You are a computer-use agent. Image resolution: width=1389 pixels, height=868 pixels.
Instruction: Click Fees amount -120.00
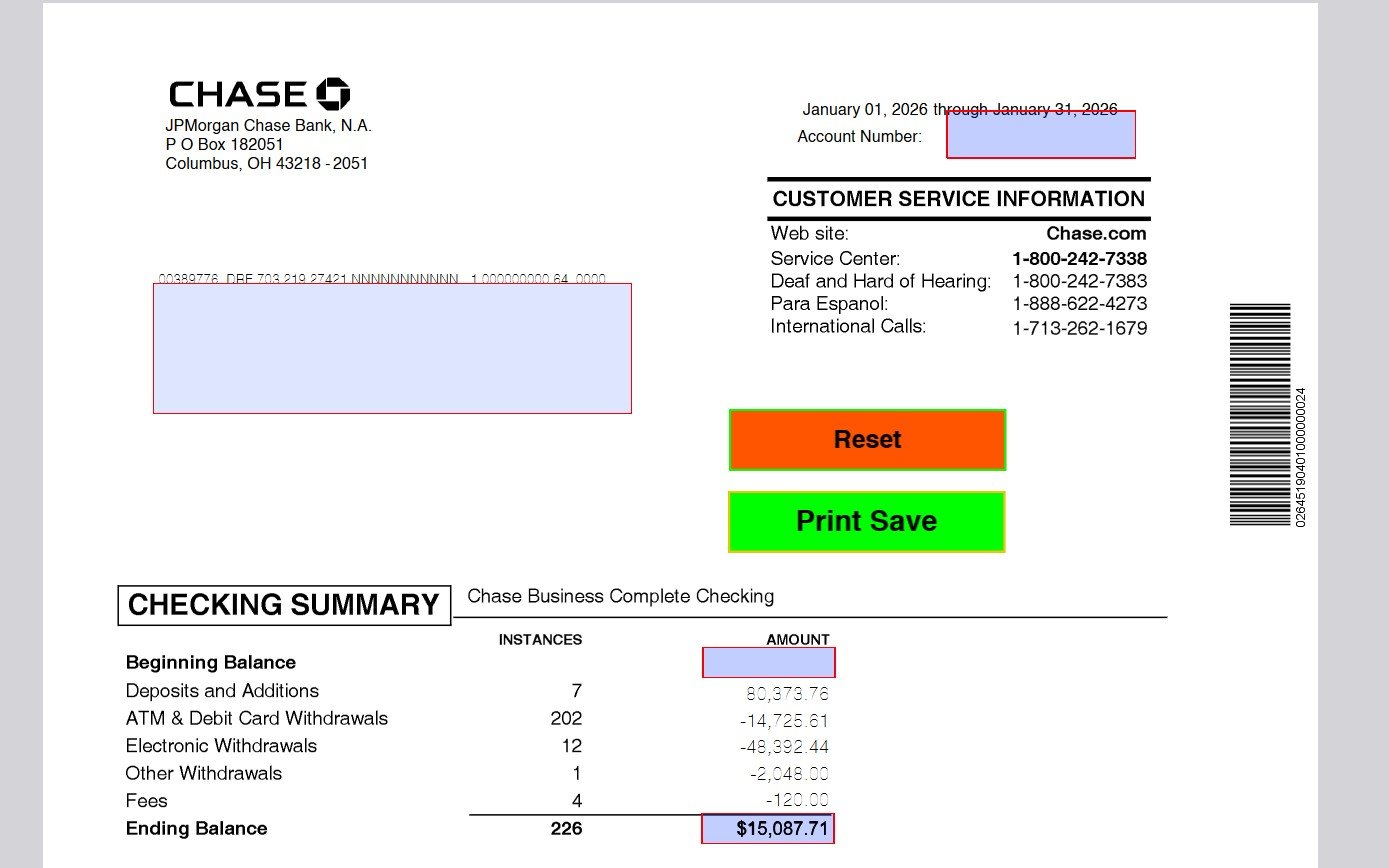[797, 800]
